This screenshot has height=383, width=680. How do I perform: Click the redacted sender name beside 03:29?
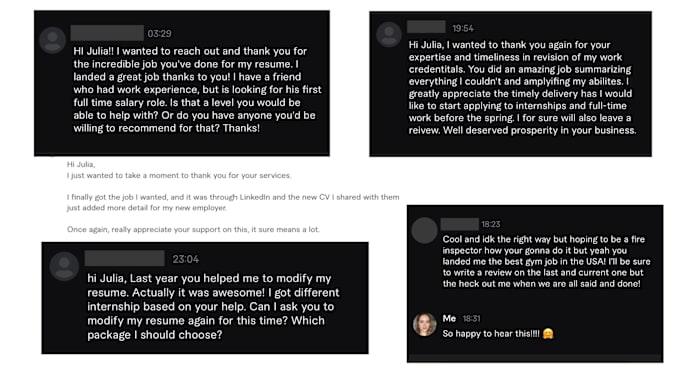107,33
